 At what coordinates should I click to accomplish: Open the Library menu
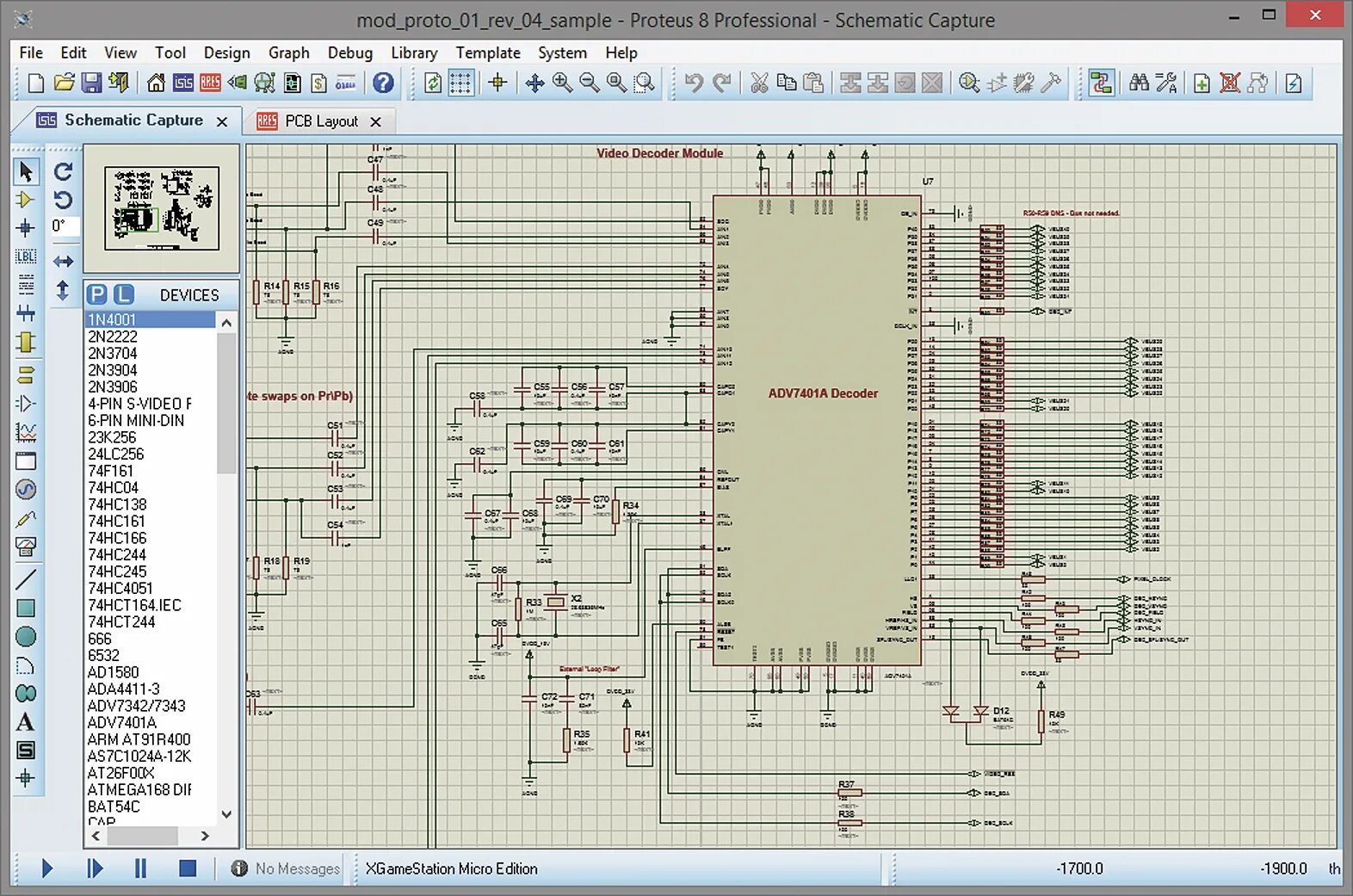tap(414, 53)
